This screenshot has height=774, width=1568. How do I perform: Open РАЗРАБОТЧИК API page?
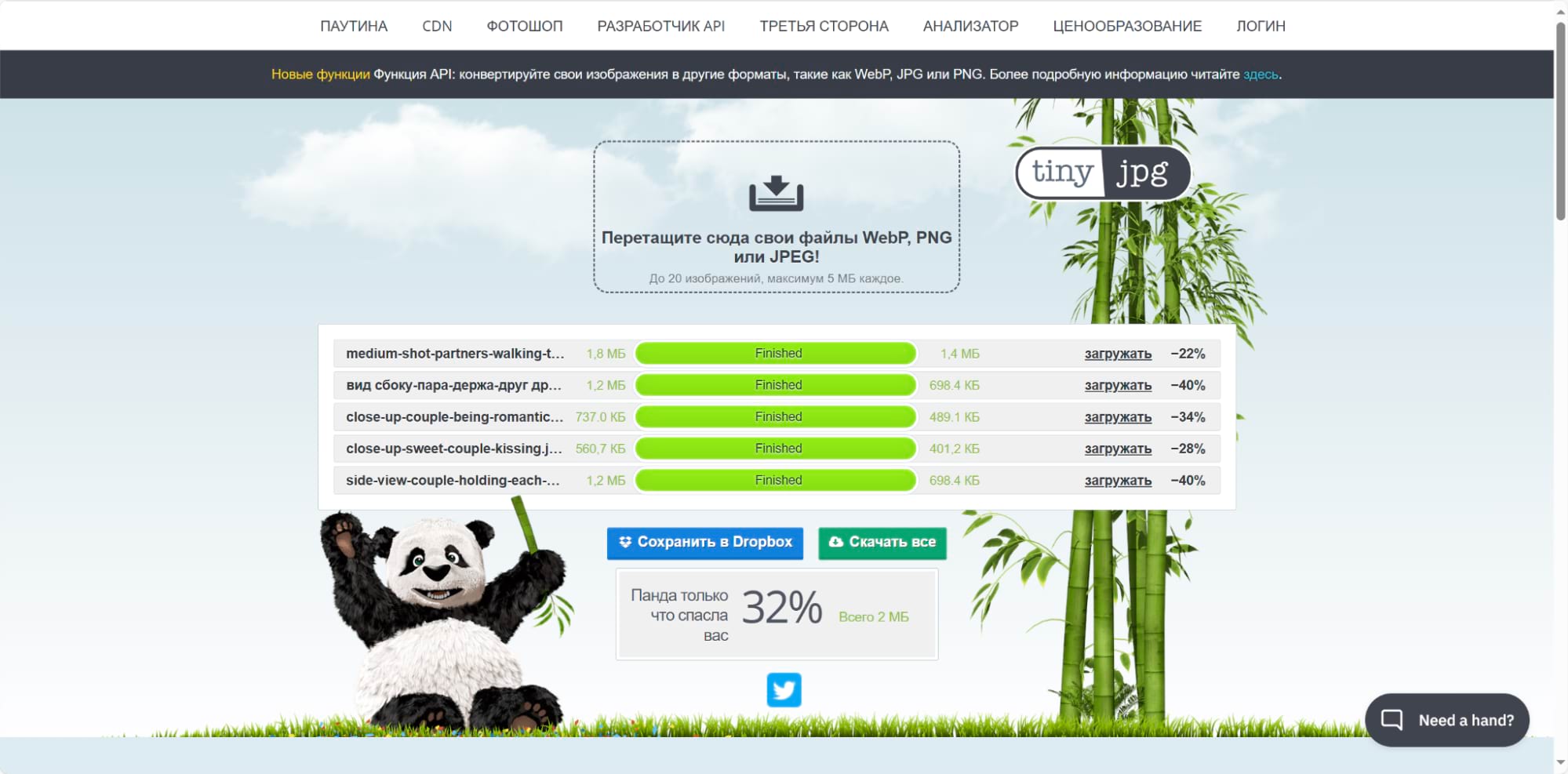click(660, 26)
